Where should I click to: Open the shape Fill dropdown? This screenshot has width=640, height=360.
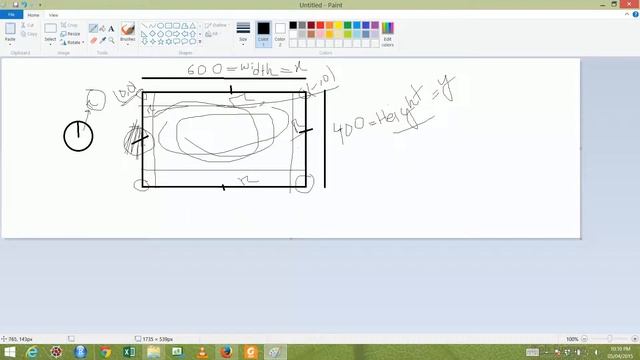click(x=213, y=34)
